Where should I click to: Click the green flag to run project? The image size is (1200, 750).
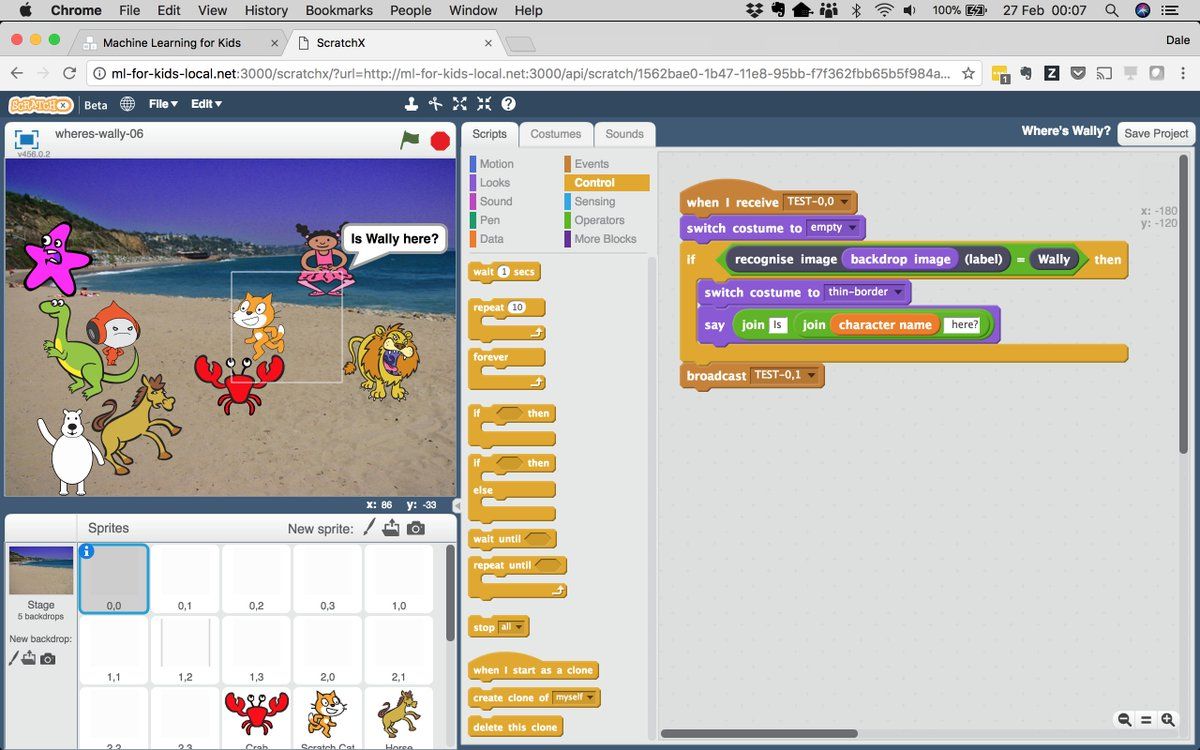(x=410, y=140)
